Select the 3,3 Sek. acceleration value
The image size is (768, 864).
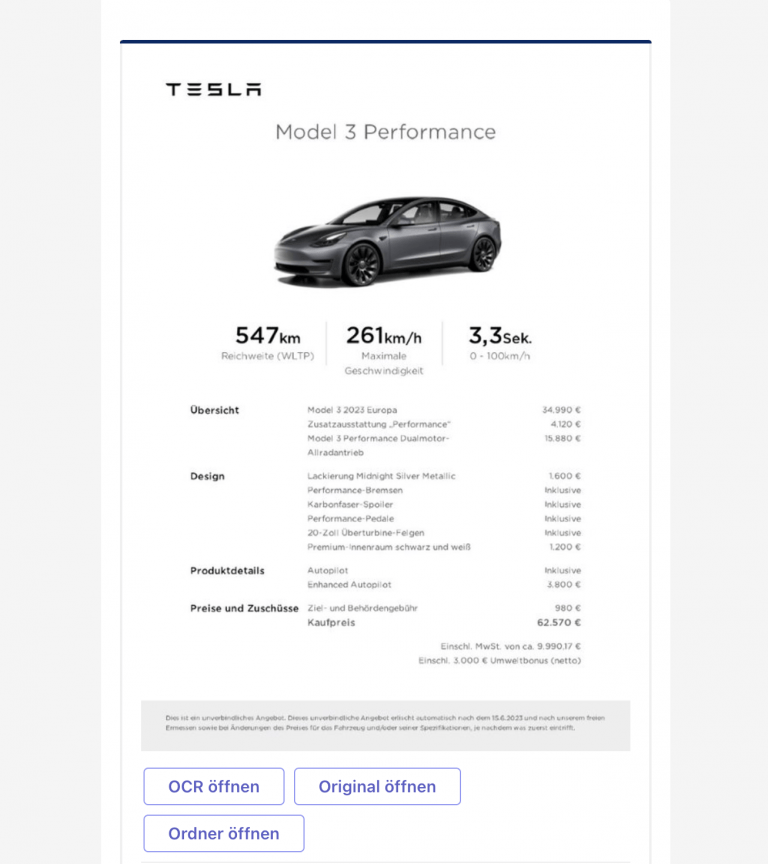(500, 336)
